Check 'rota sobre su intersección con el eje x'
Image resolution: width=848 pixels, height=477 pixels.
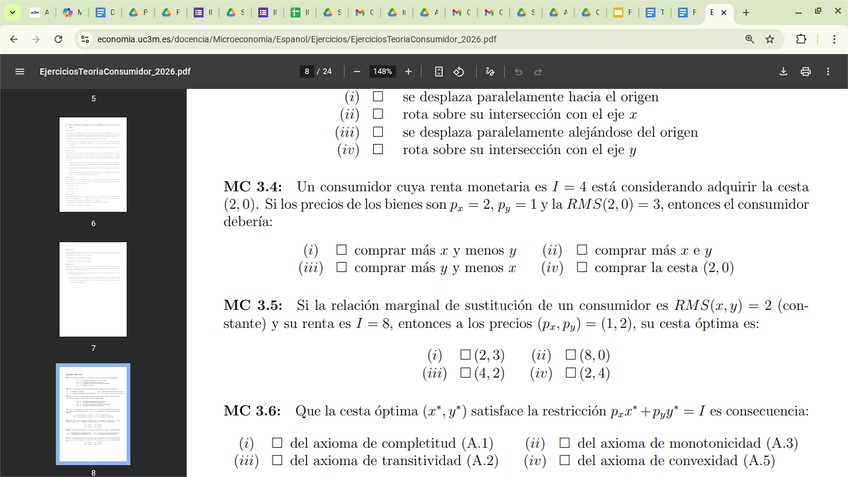pyautogui.click(x=378, y=114)
